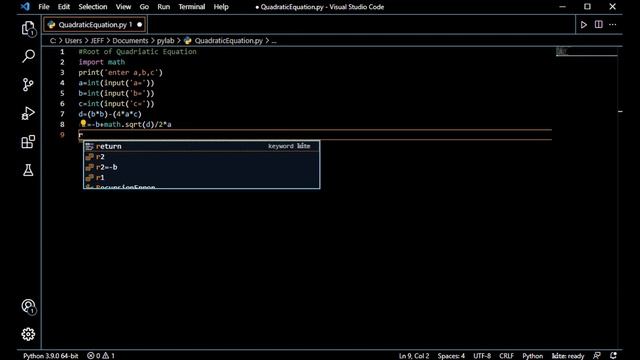Viewport: 640px width, 360px height.
Task: Click the Python language mode indicator
Action: click(x=533, y=356)
